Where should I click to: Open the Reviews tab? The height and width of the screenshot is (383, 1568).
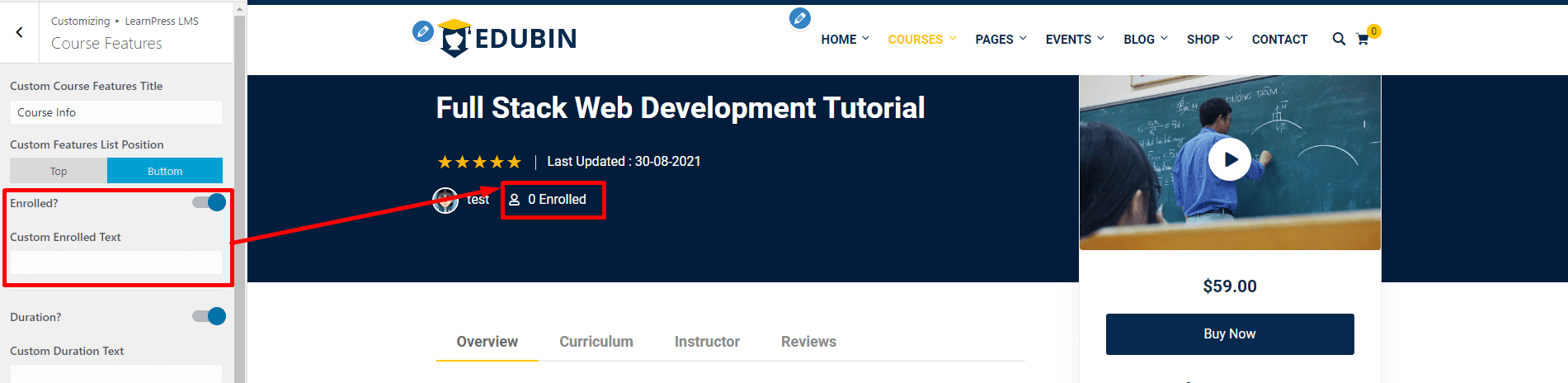(808, 342)
